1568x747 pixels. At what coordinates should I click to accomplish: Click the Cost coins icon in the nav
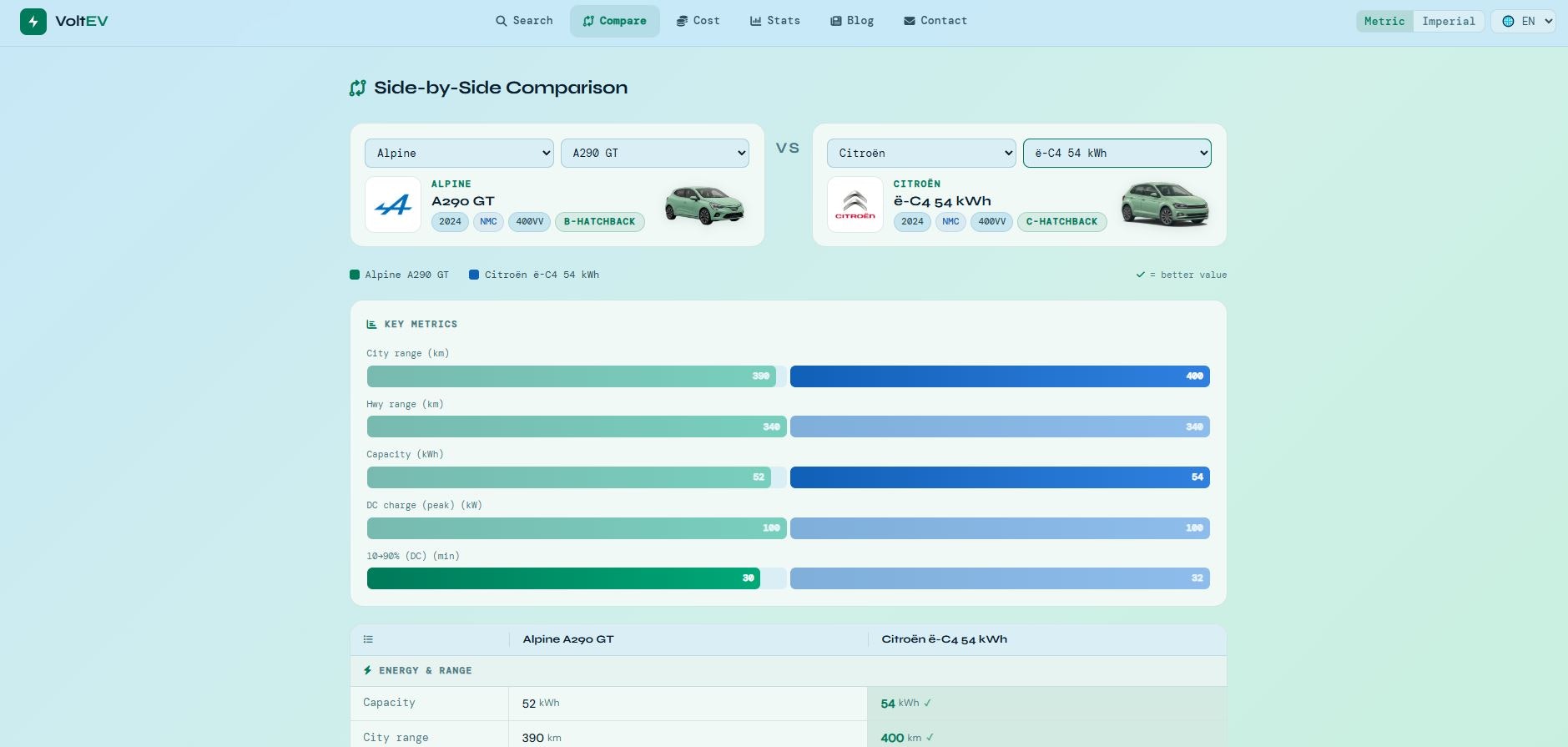coord(682,21)
